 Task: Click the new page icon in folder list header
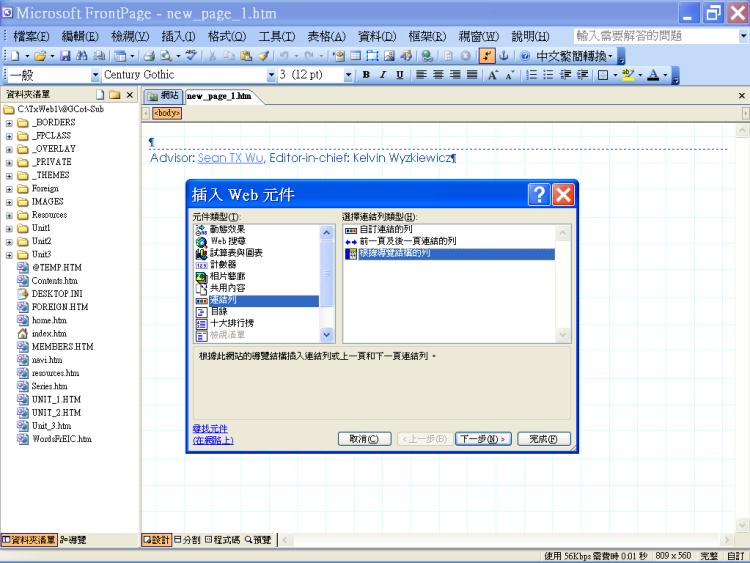point(100,95)
